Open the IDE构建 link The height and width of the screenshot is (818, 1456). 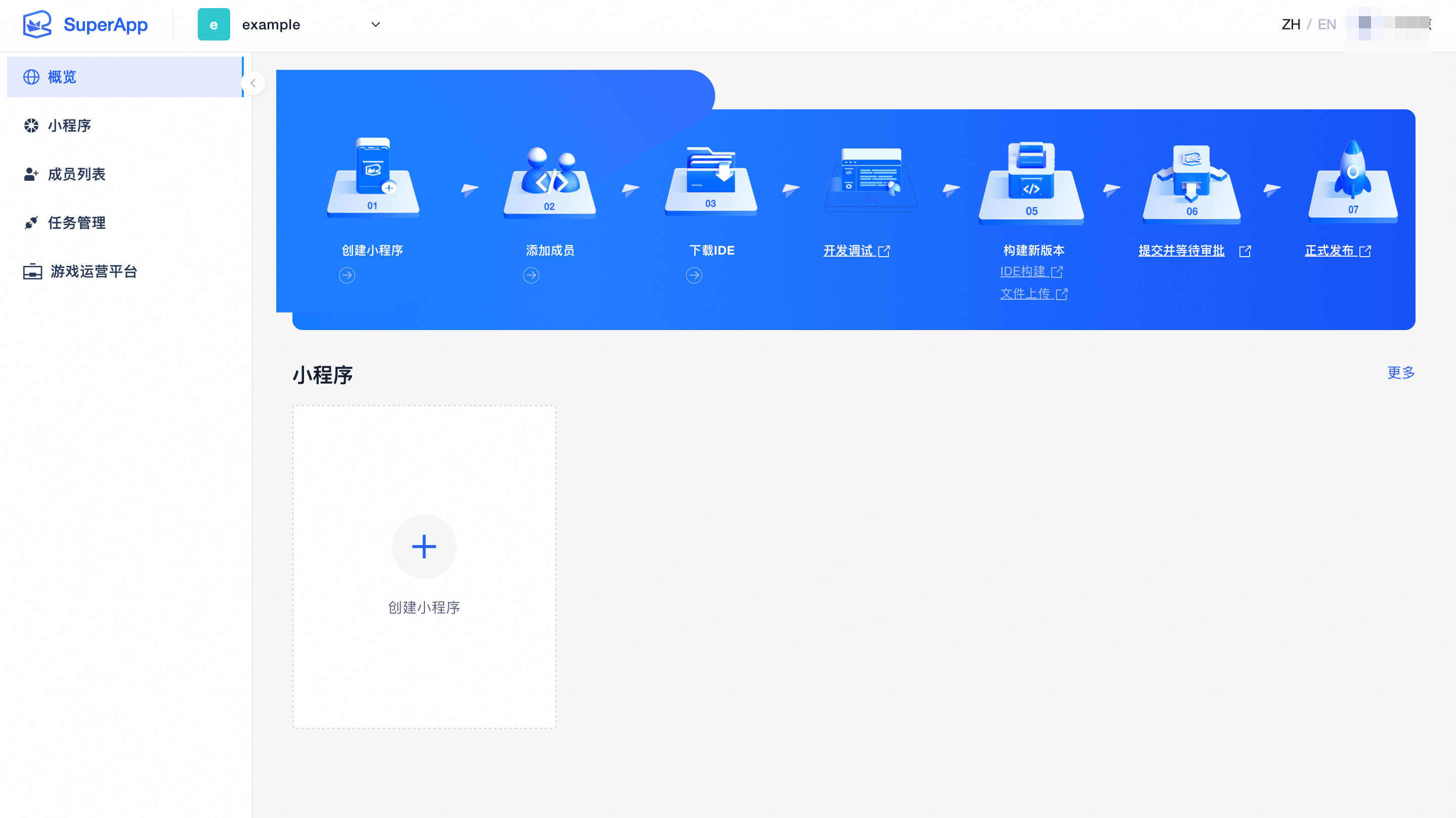1023,271
